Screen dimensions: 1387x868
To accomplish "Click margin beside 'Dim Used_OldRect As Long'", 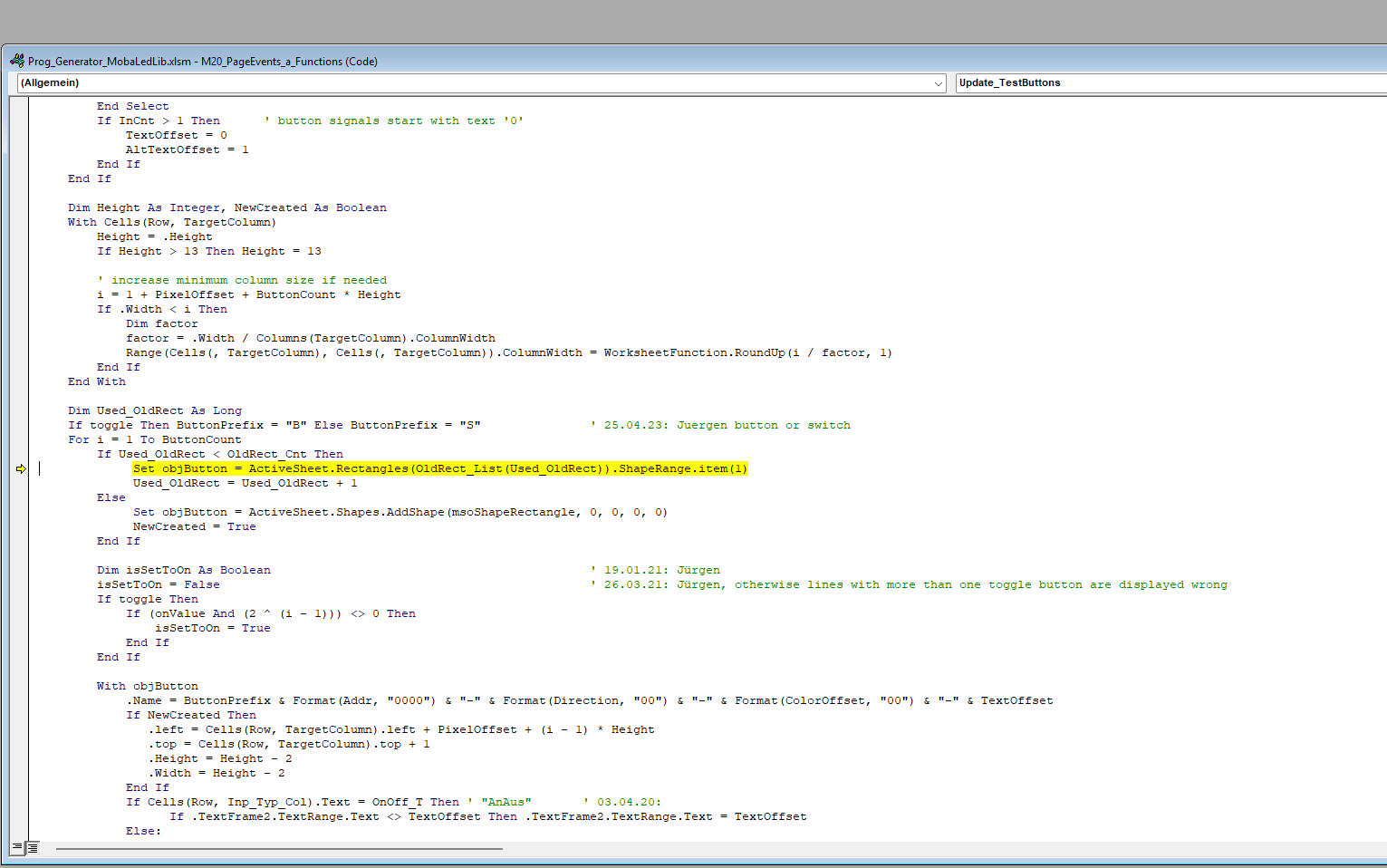I will (x=19, y=410).
